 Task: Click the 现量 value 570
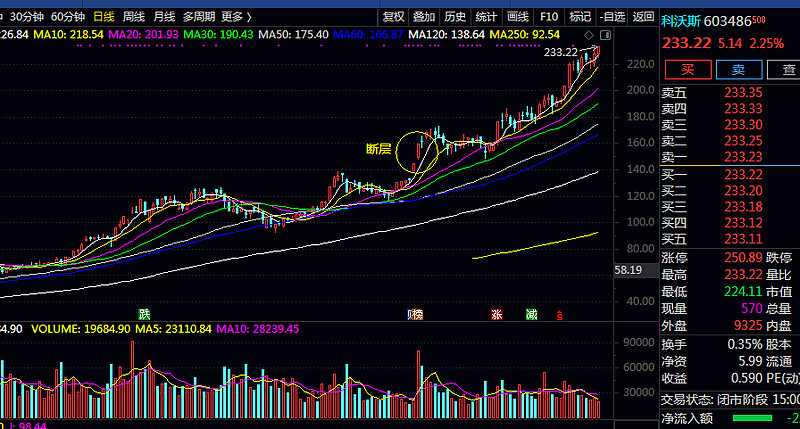click(752, 308)
